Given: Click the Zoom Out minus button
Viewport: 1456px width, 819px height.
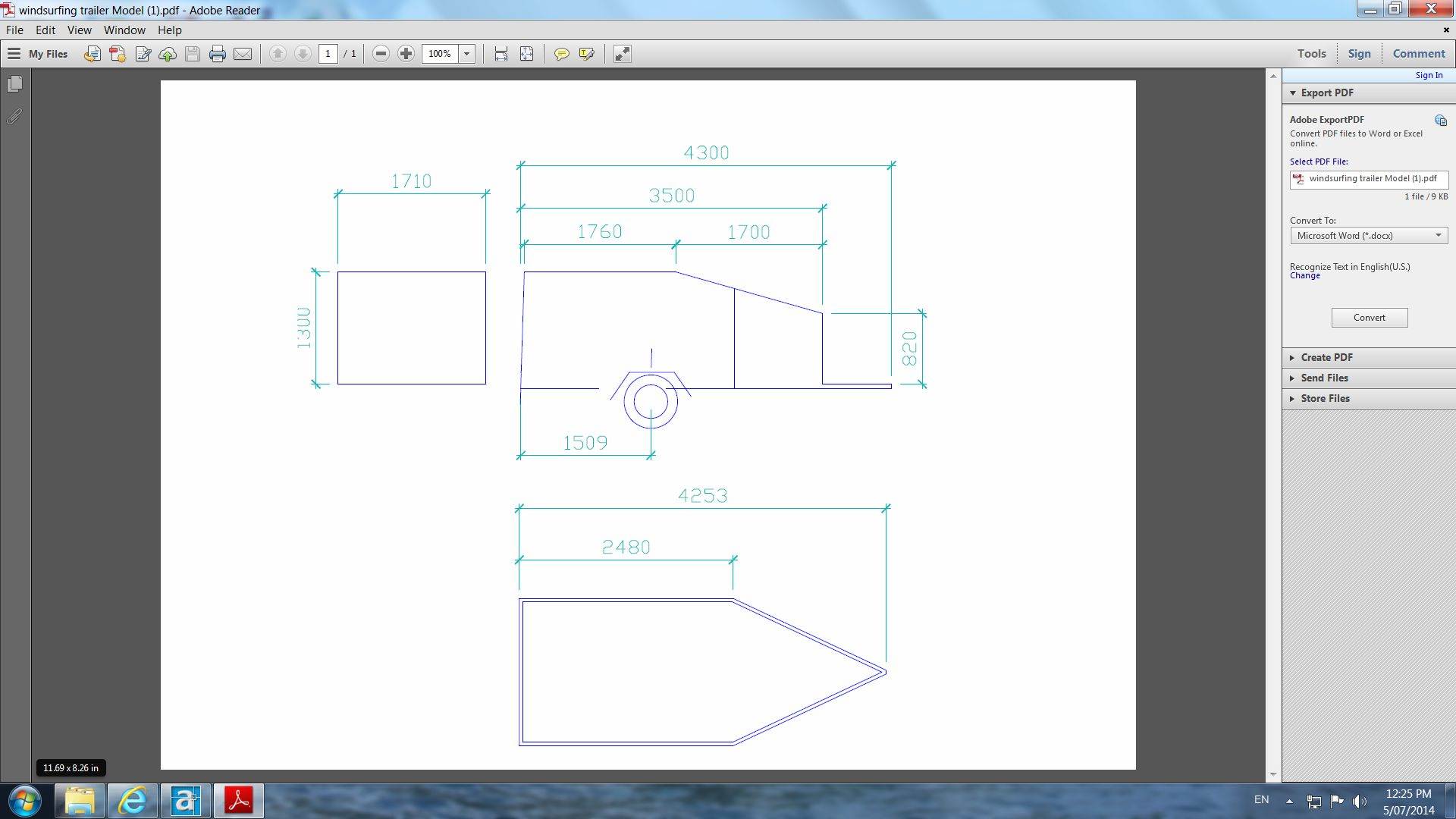Looking at the screenshot, I should point(381,54).
